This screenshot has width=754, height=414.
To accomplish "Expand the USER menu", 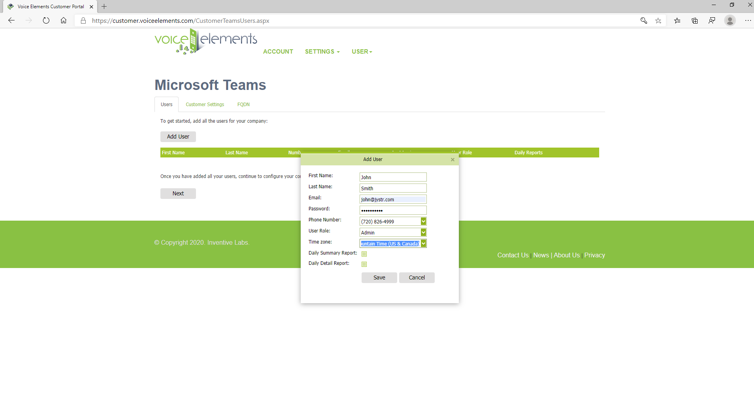I will [x=362, y=51].
